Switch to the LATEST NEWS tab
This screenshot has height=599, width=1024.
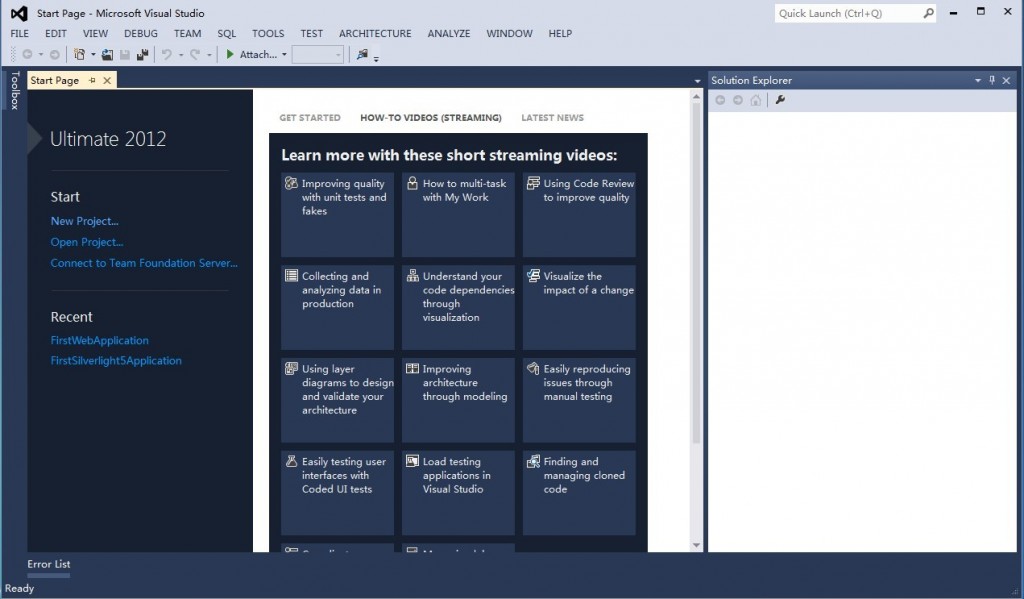click(x=552, y=118)
